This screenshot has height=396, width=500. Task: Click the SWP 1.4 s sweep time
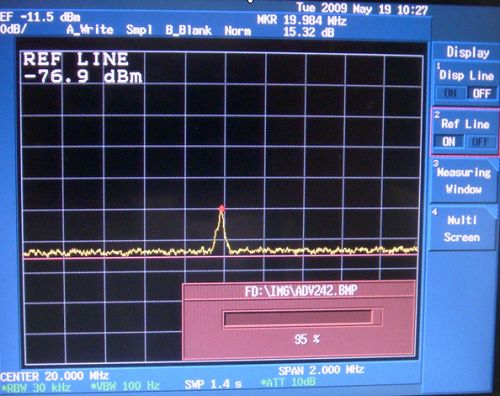213,384
